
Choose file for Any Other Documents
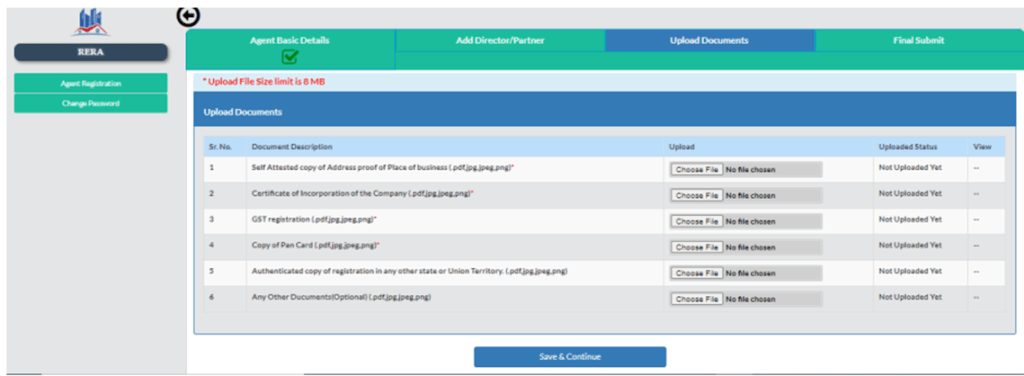click(x=697, y=299)
